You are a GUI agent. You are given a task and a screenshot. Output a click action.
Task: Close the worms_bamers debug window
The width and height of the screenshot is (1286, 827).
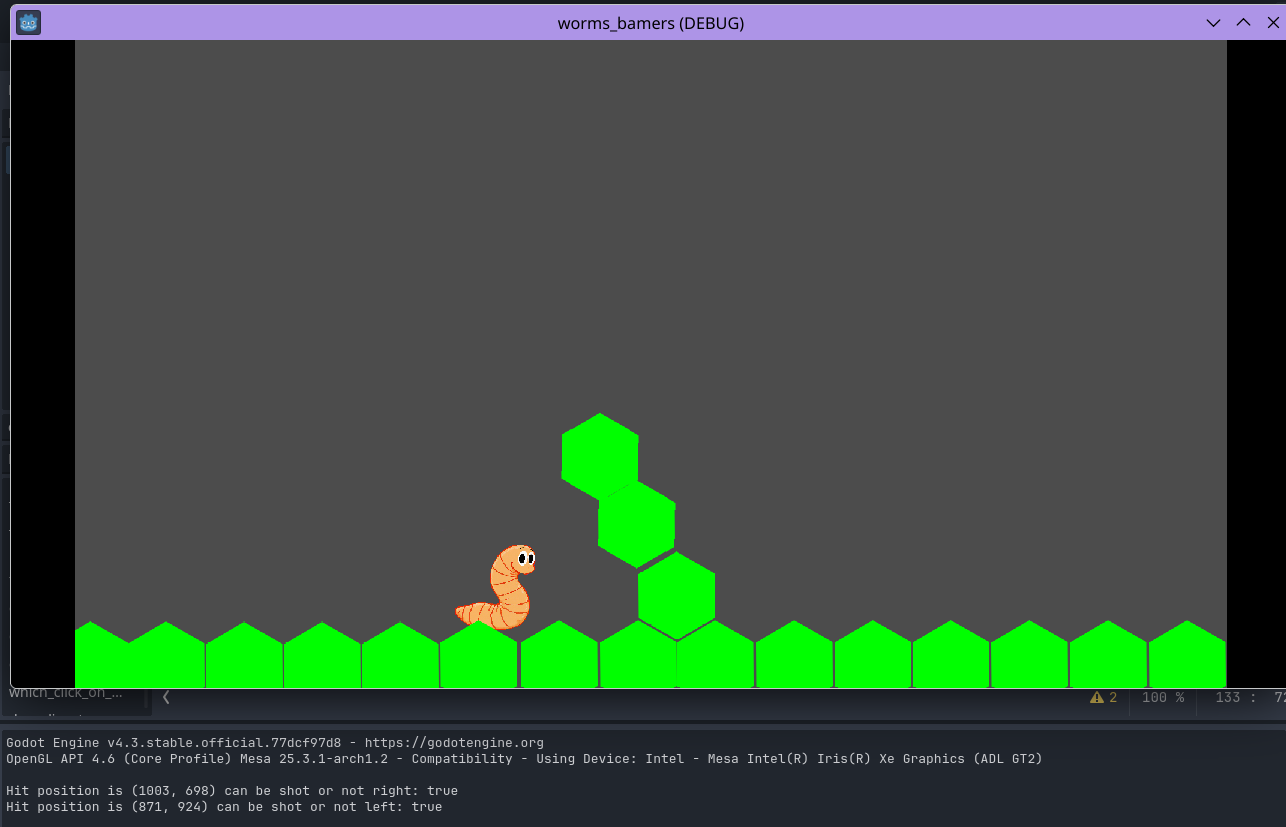[1272, 22]
